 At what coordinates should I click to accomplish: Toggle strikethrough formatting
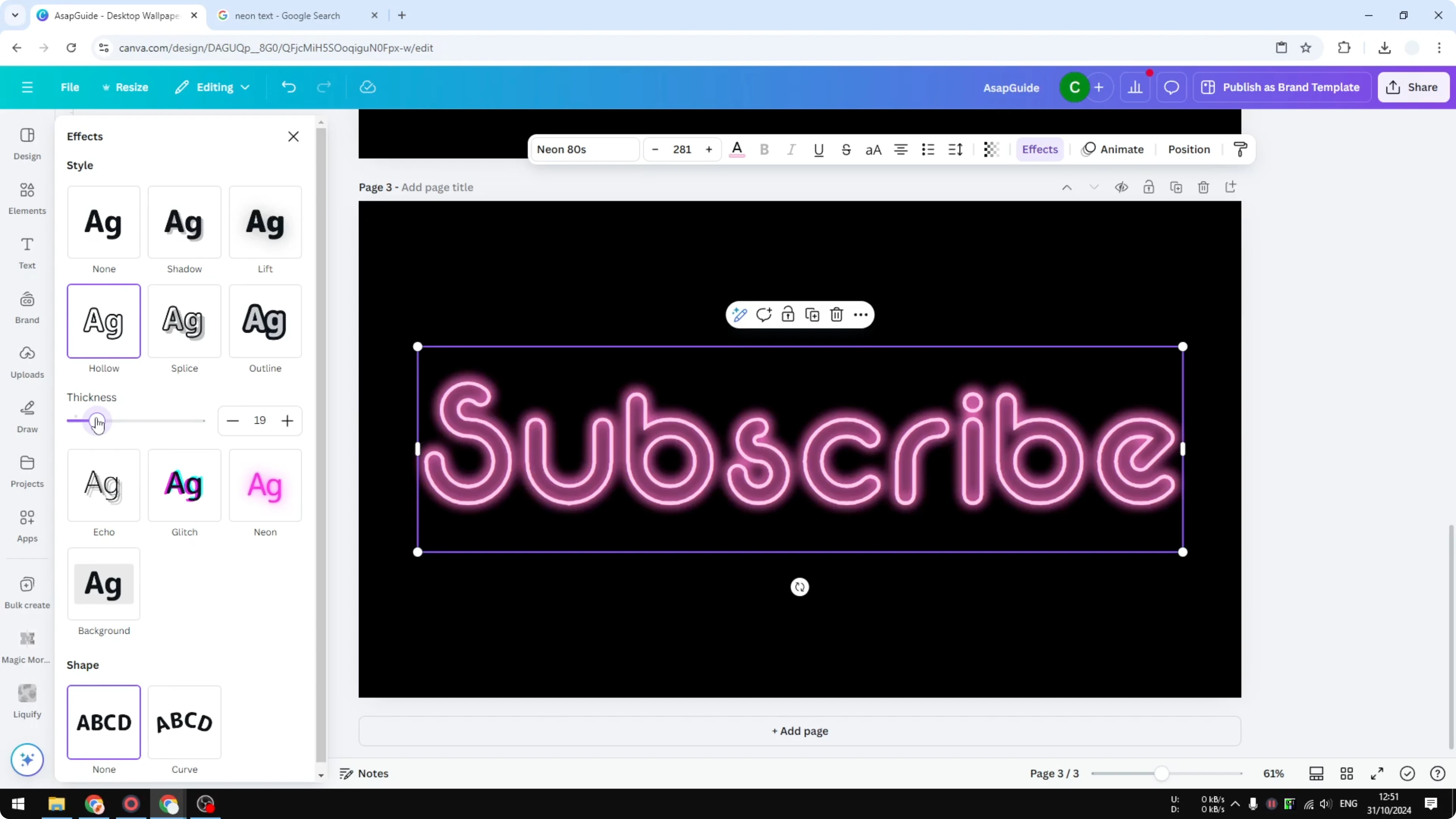[846, 149]
